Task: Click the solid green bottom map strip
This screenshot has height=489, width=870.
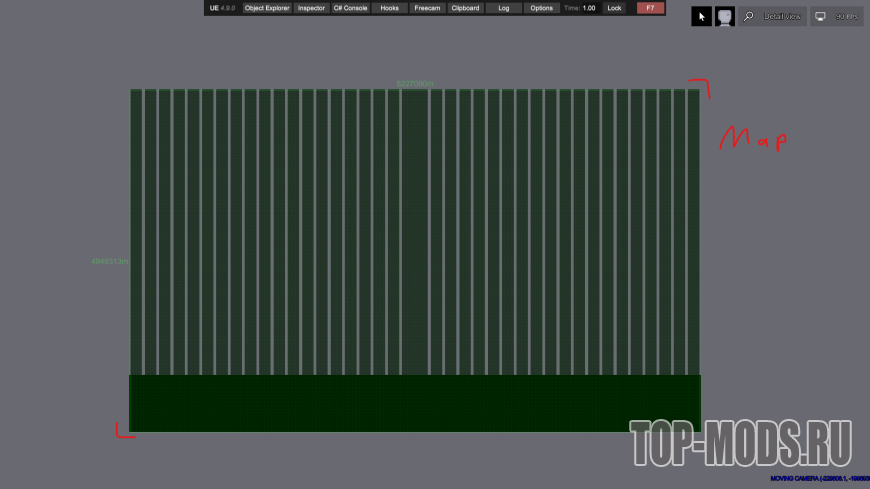Action: tap(415, 403)
